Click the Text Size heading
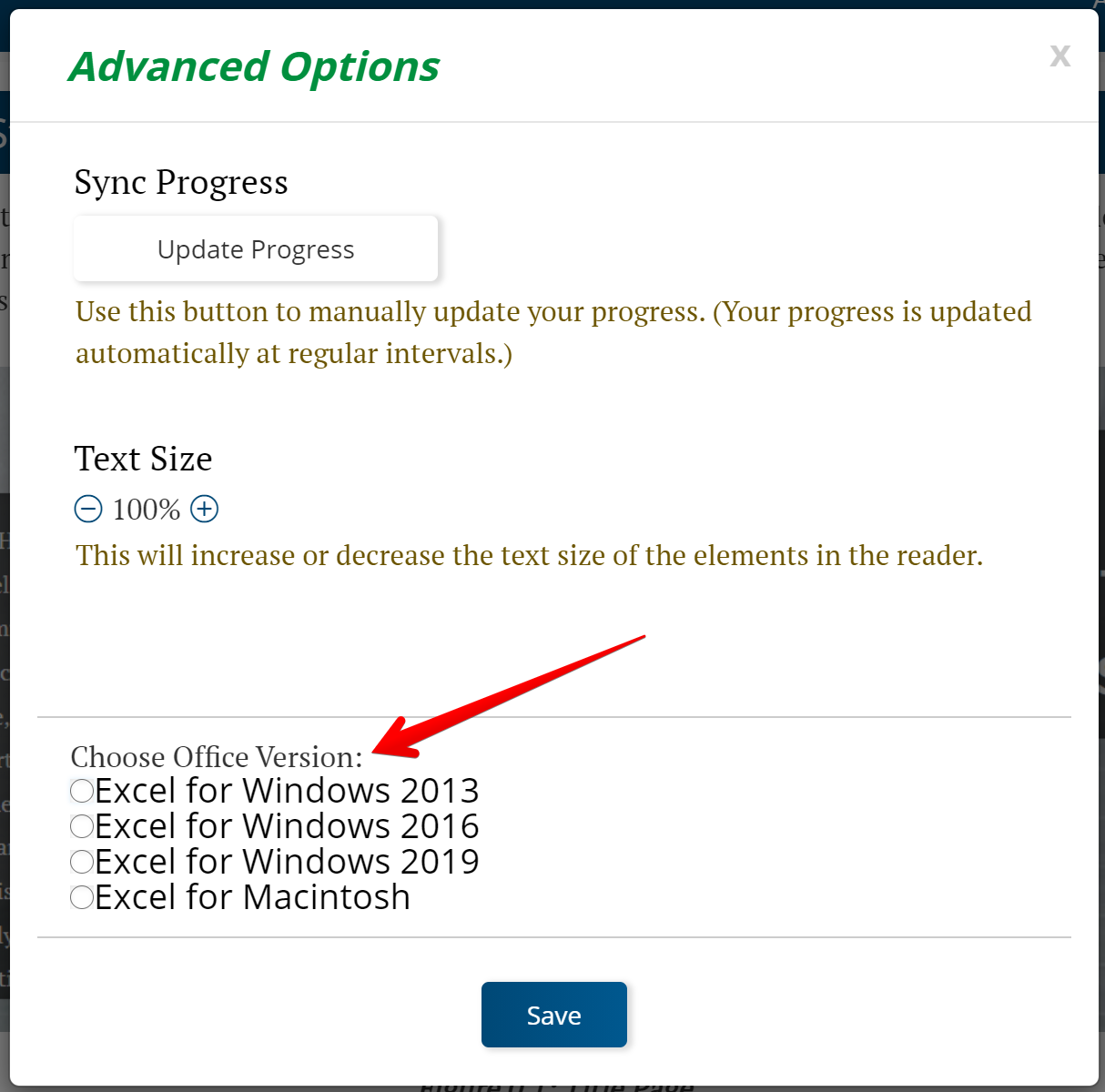 tap(143, 459)
